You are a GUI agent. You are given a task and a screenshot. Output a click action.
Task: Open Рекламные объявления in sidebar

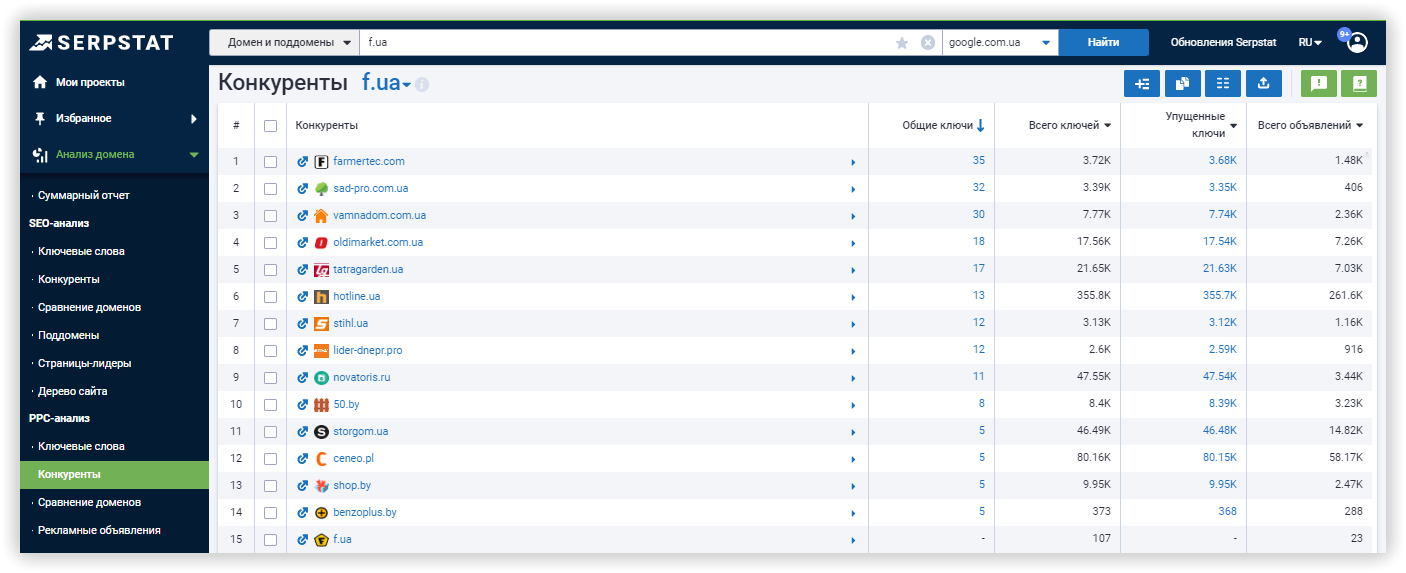point(99,530)
